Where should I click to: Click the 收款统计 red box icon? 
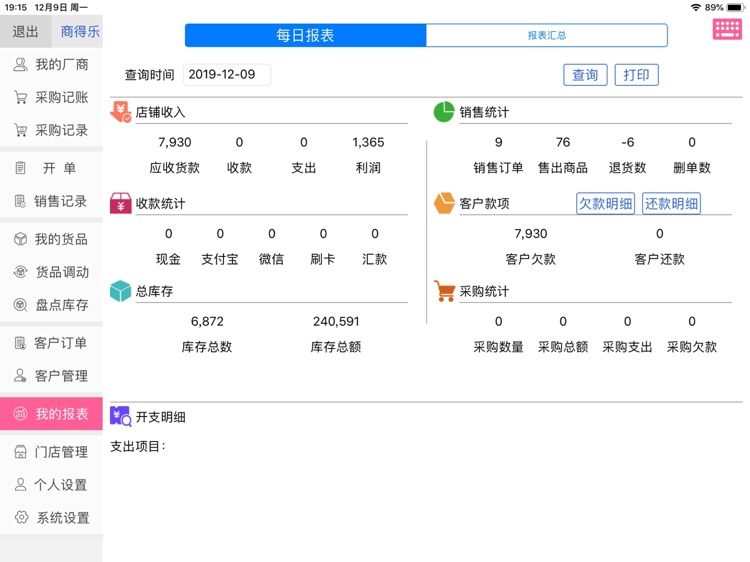(121, 203)
